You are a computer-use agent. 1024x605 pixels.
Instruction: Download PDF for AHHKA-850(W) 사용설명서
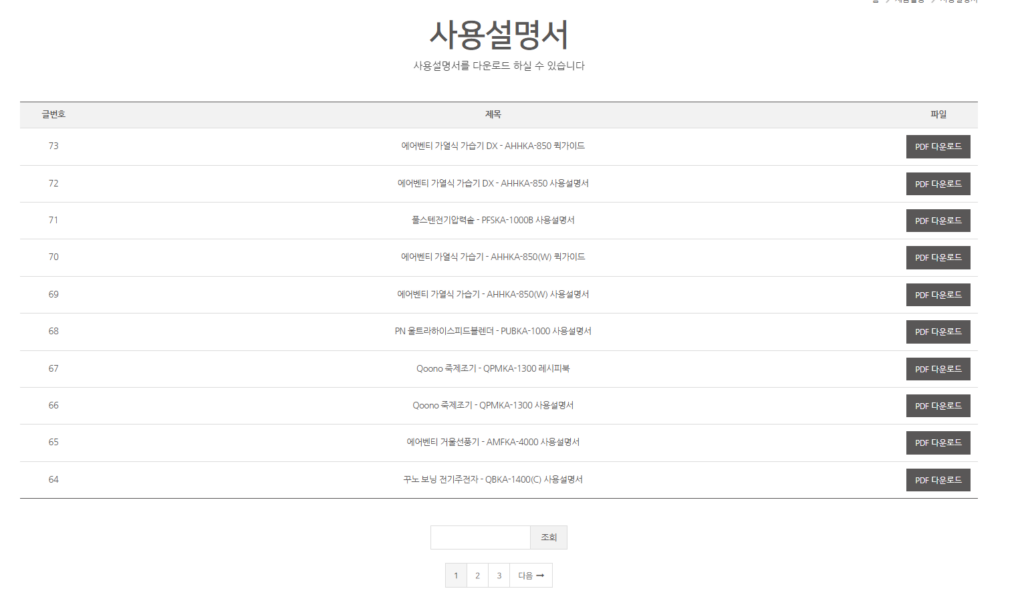938,295
